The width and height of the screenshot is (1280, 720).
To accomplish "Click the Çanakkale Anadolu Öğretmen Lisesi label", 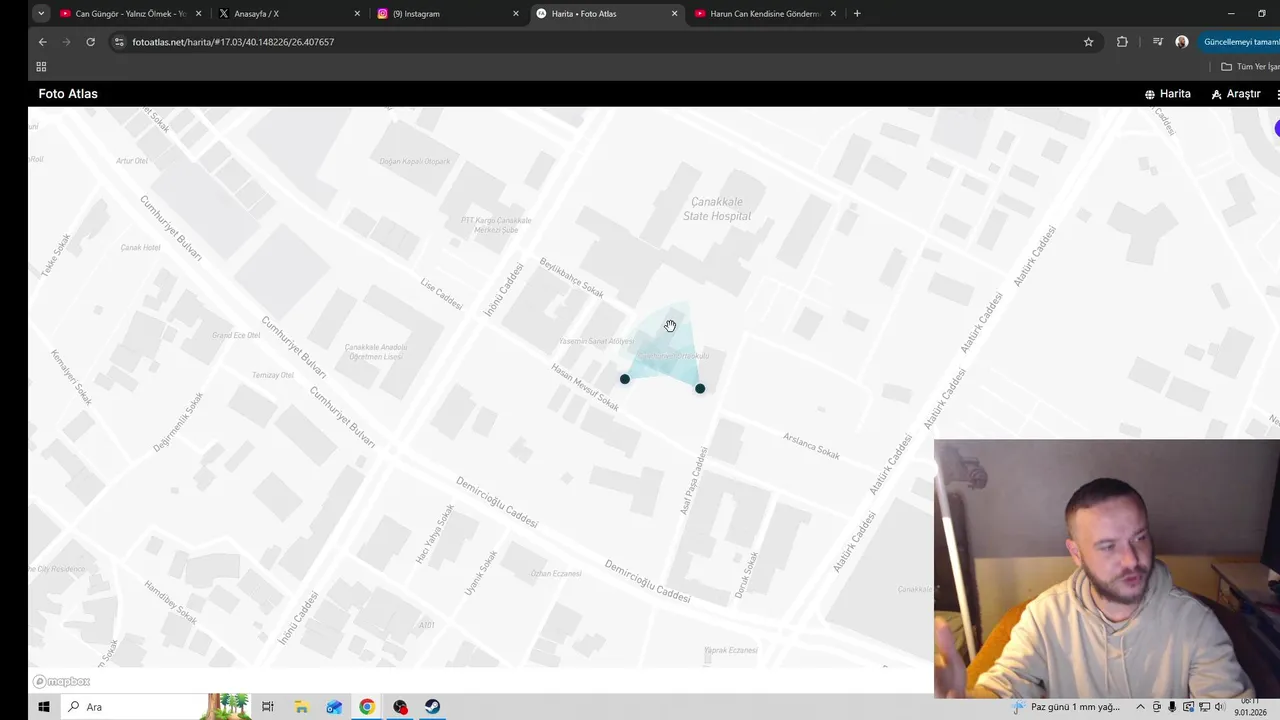I will click(x=376, y=352).
